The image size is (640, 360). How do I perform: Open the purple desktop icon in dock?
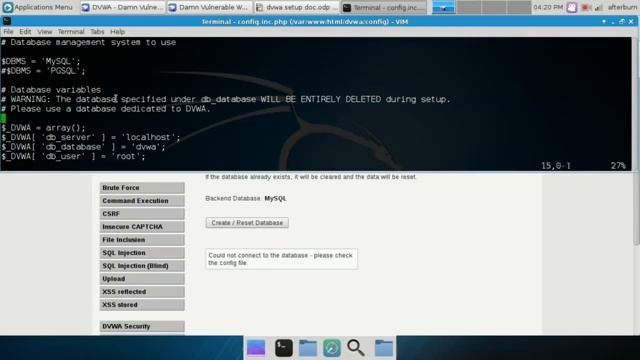pyautogui.click(x=256, y=348)
